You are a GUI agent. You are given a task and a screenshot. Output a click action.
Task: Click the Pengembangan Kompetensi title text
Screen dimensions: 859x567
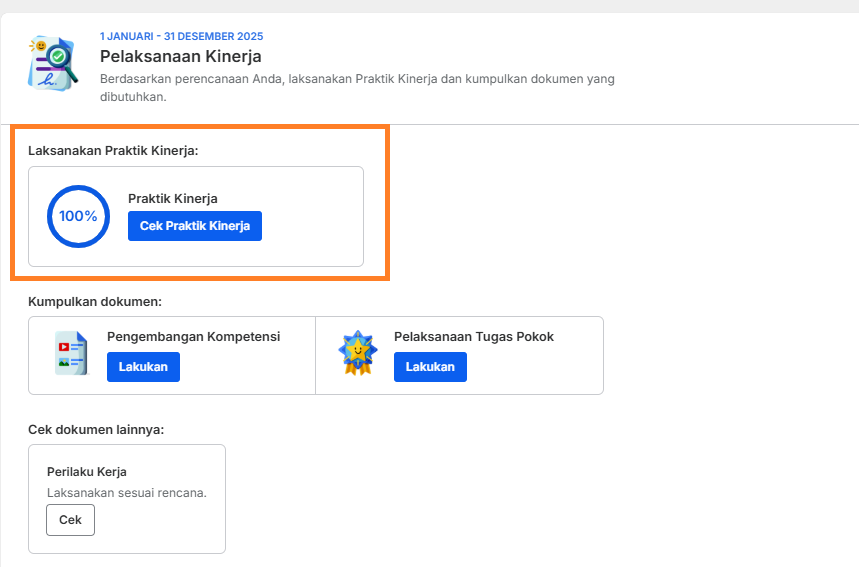coord(193,336)
